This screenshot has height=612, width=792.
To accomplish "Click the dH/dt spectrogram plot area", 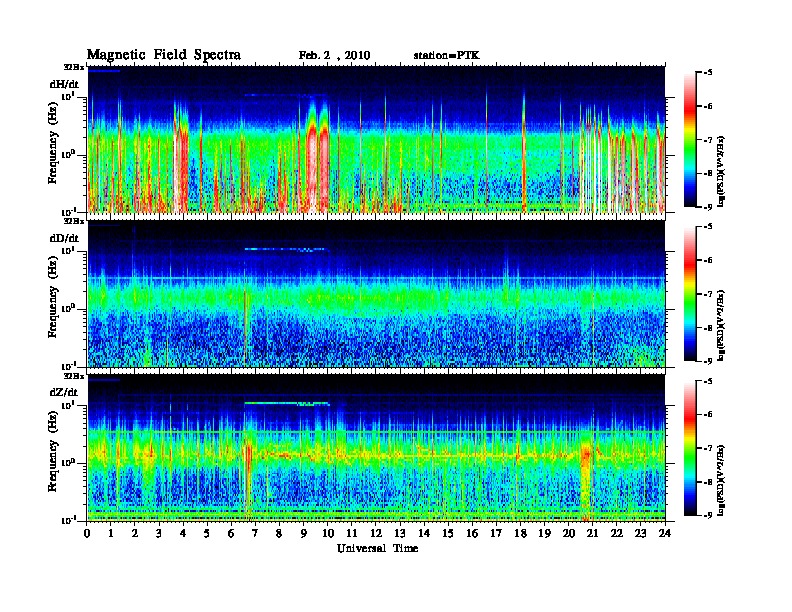I will tap(376, 139).
